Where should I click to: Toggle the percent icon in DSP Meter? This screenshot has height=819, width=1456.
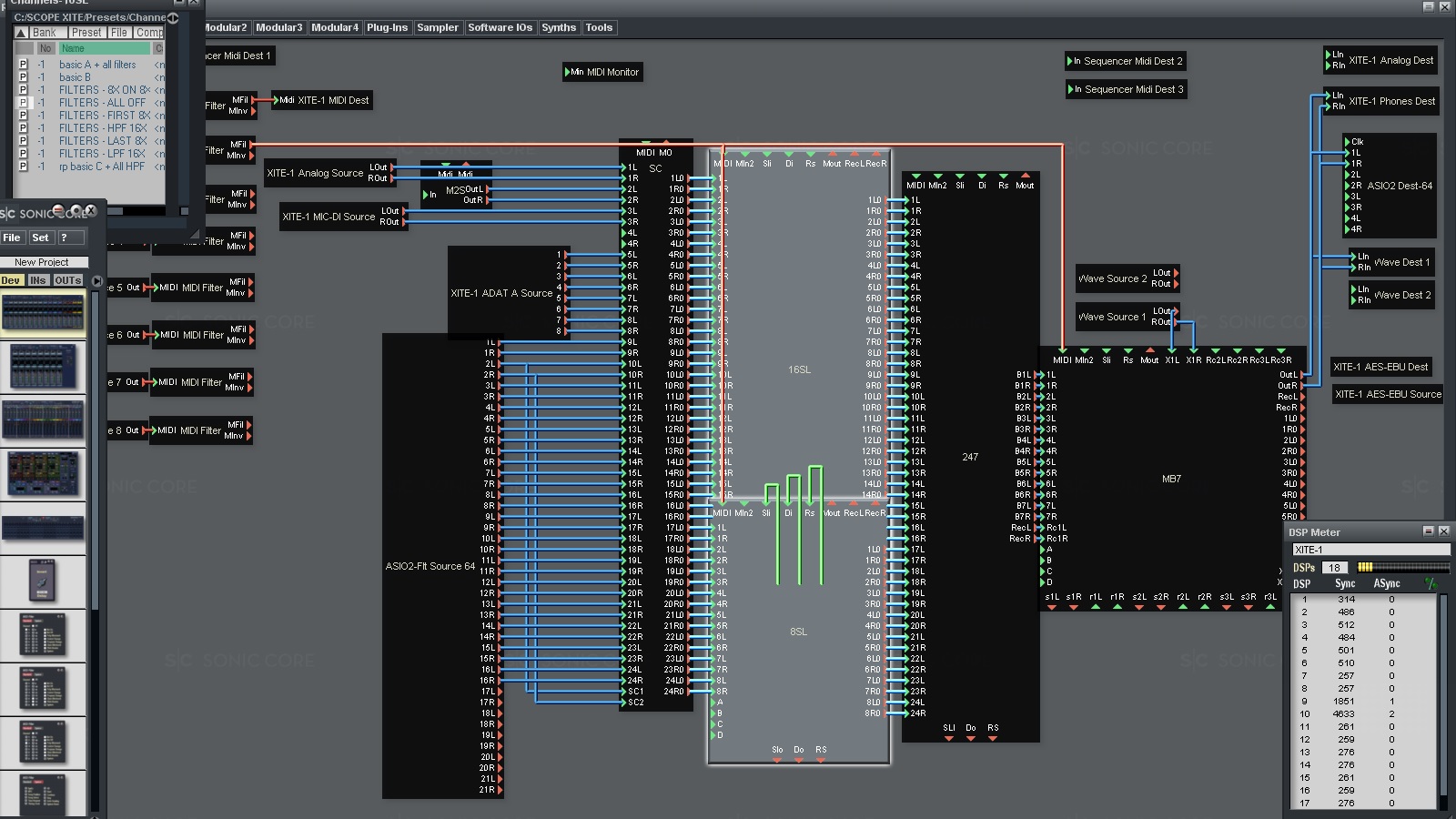pos(1431,583)
